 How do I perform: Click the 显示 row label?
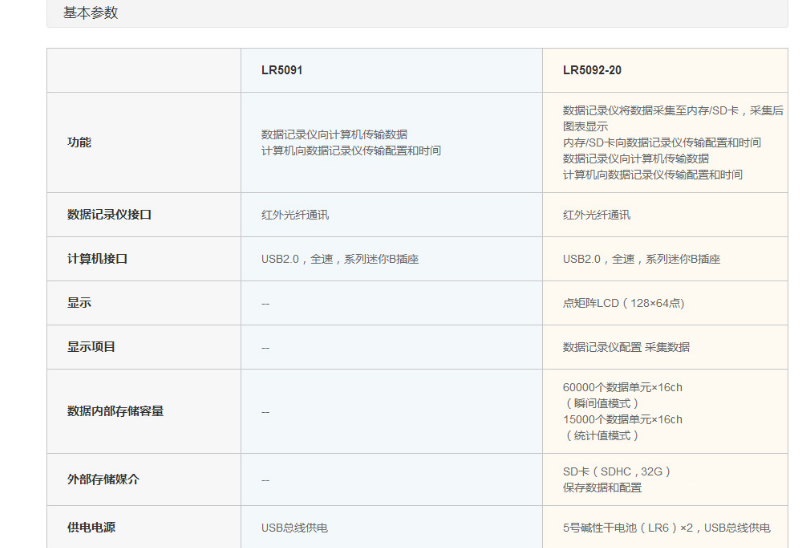tap(79, 303)
